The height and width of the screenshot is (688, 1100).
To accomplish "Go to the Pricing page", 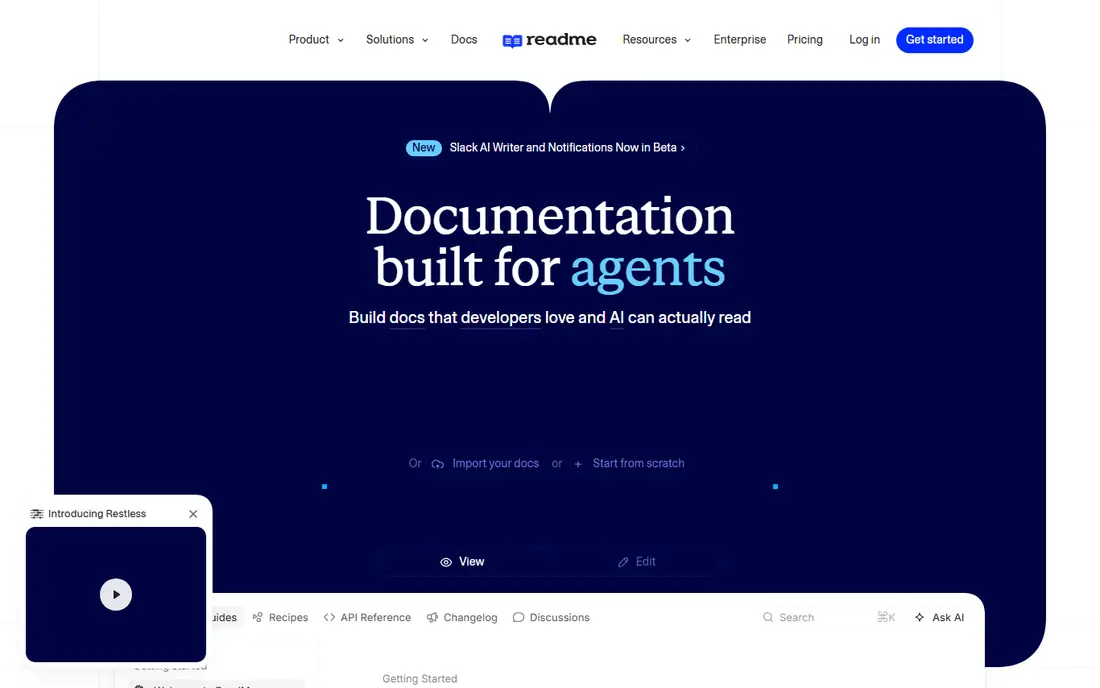I will click(x=805, y=40).
